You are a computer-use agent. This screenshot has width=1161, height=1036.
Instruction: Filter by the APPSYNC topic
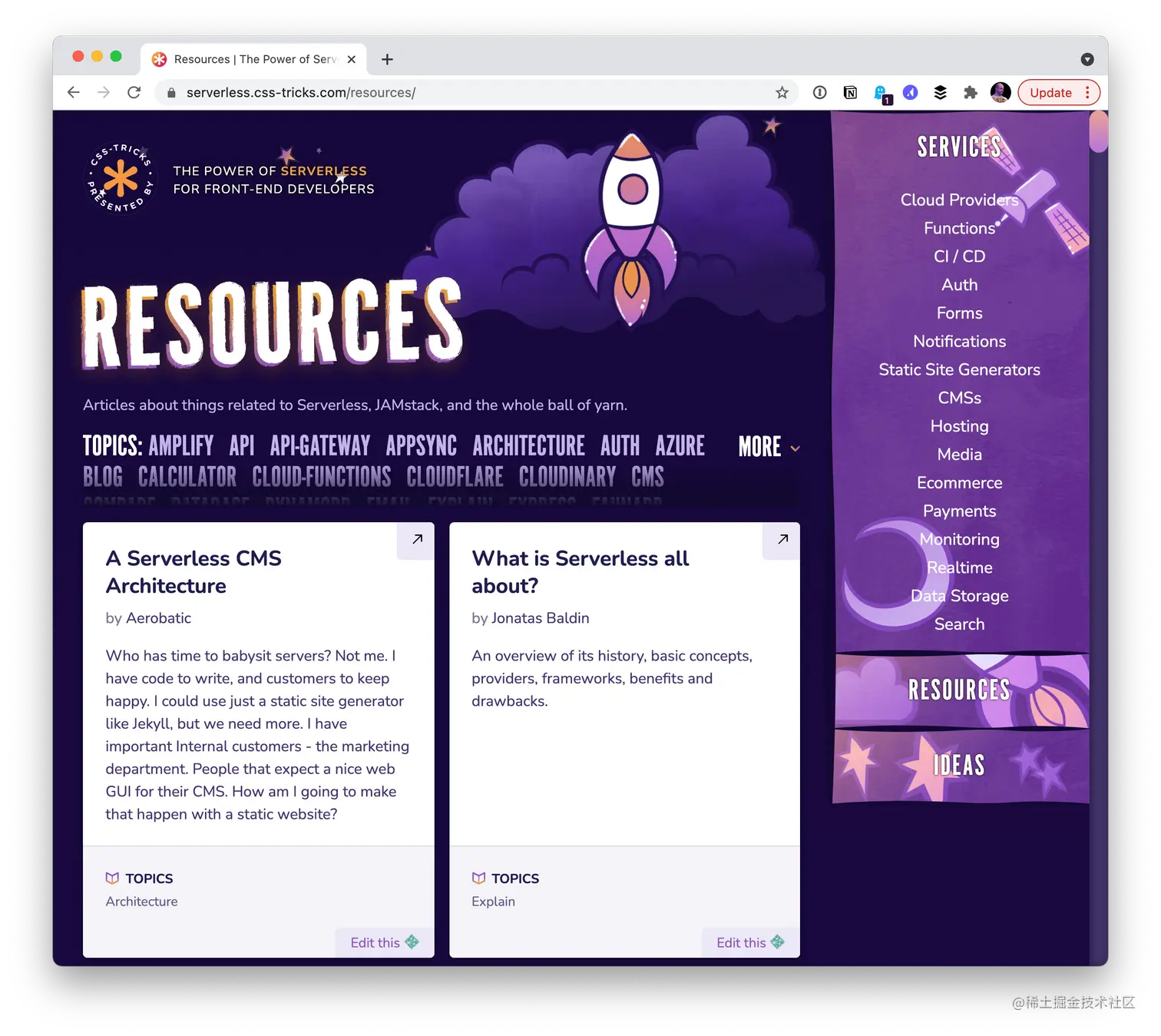(422, 446)
